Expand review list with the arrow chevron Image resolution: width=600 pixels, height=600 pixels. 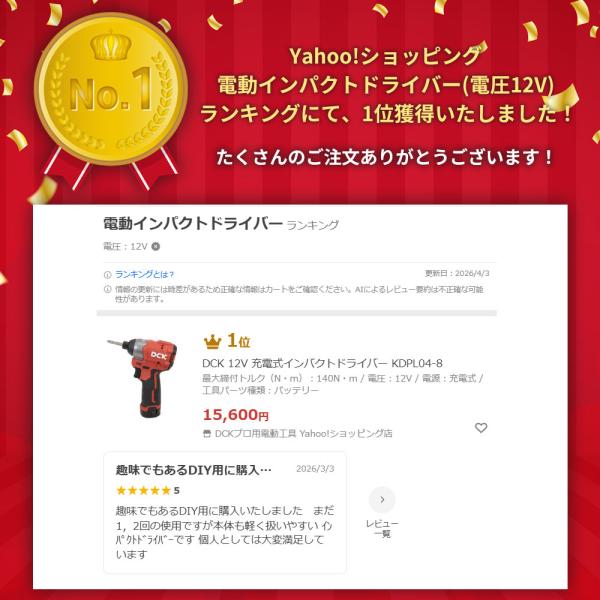[x=382, y=499]
